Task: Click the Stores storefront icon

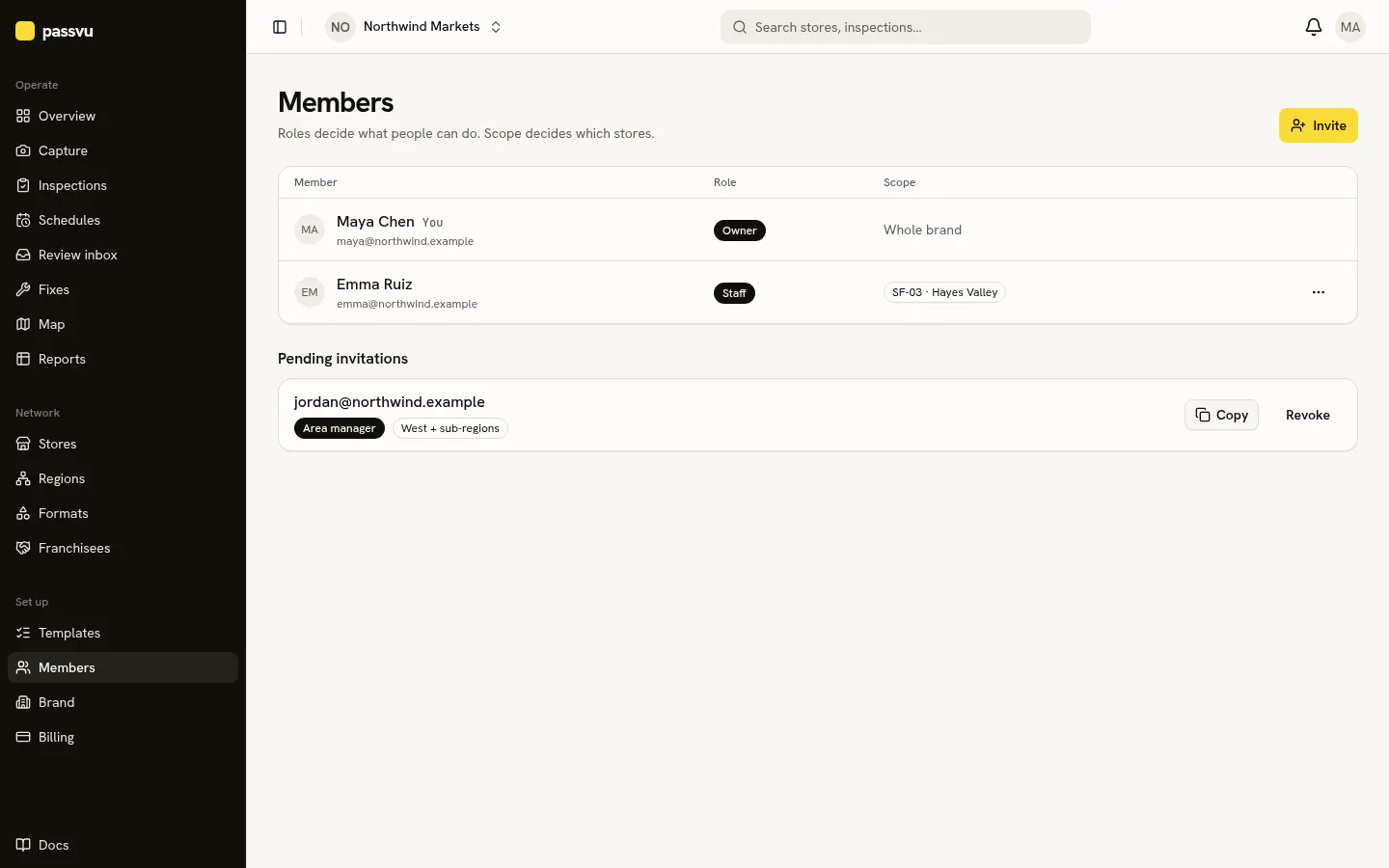Action: (x=23, y=444)
